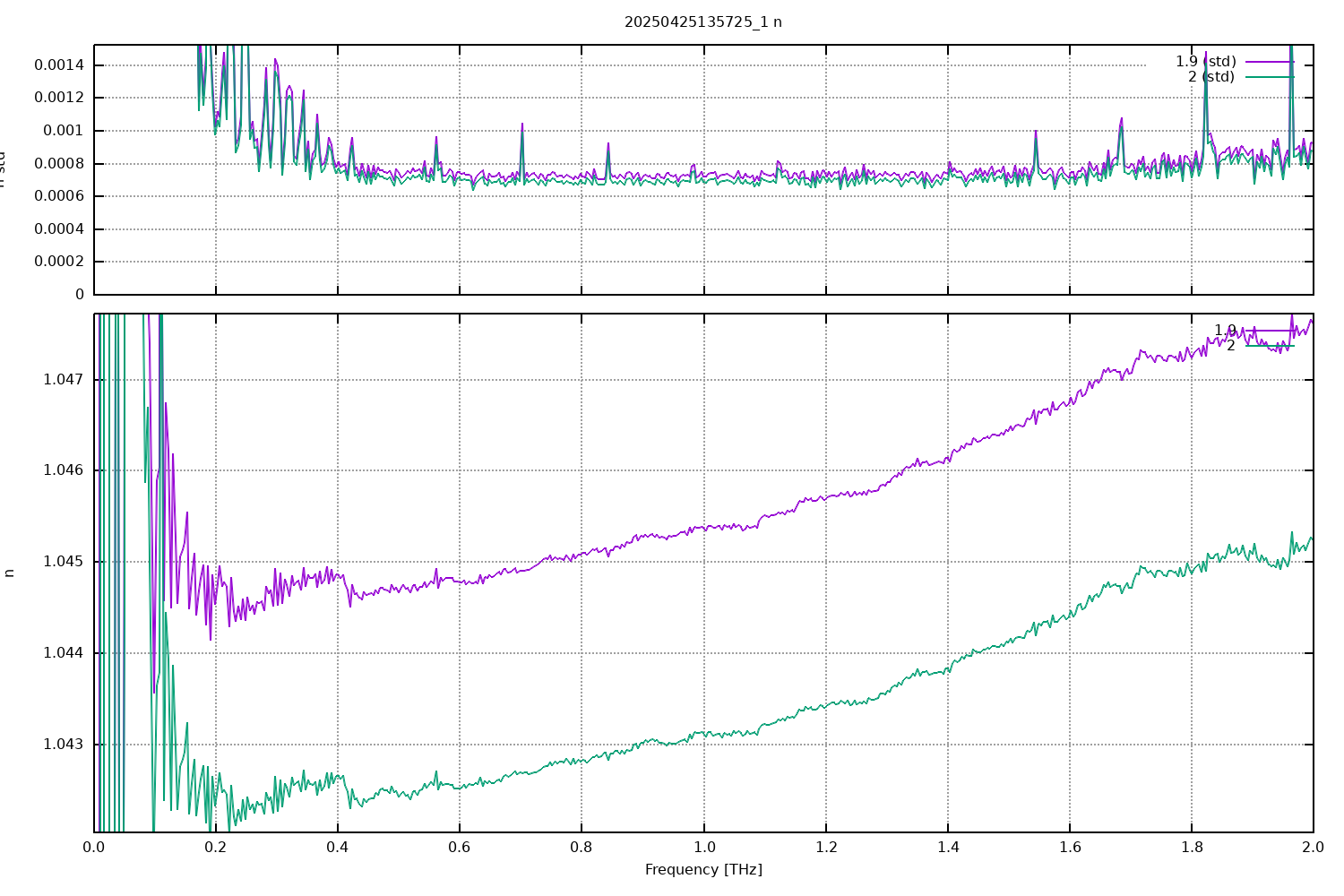Click the '0.0008' tick label in upper plot
This screenshot has width=1344, height=896.
pyautogui.click(x=59, y=164)
